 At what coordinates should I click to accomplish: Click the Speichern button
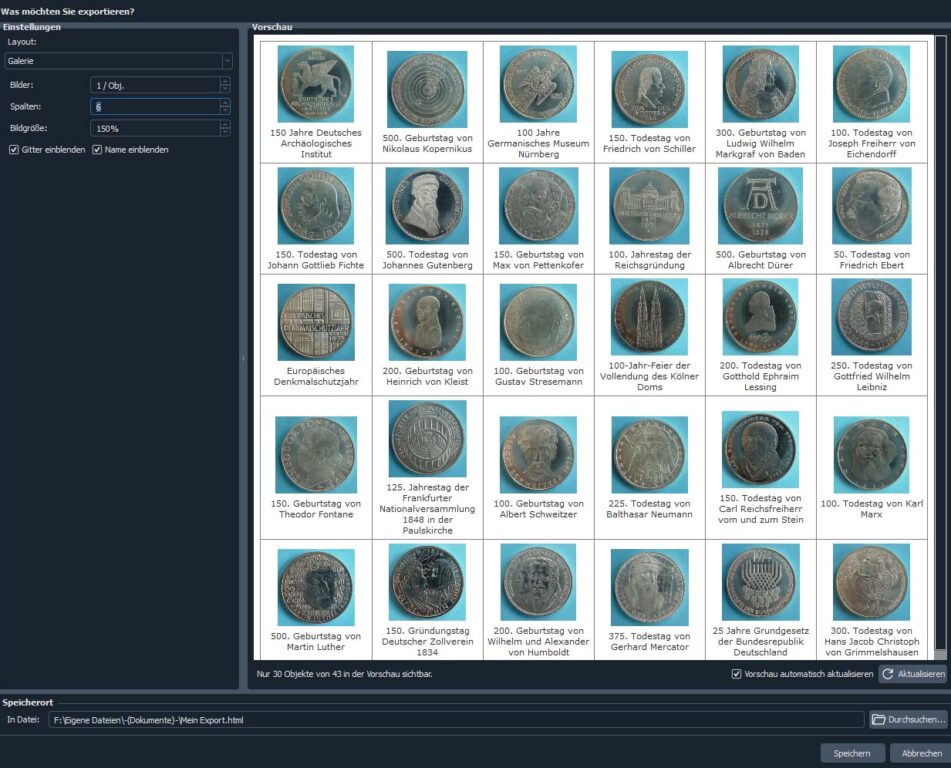point(852,753)
